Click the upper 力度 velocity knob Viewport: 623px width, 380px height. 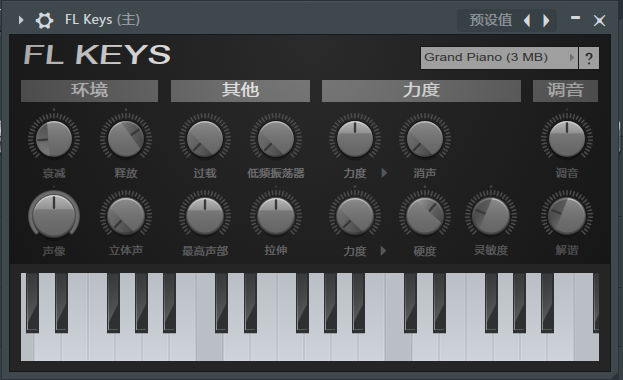[355, 139]
